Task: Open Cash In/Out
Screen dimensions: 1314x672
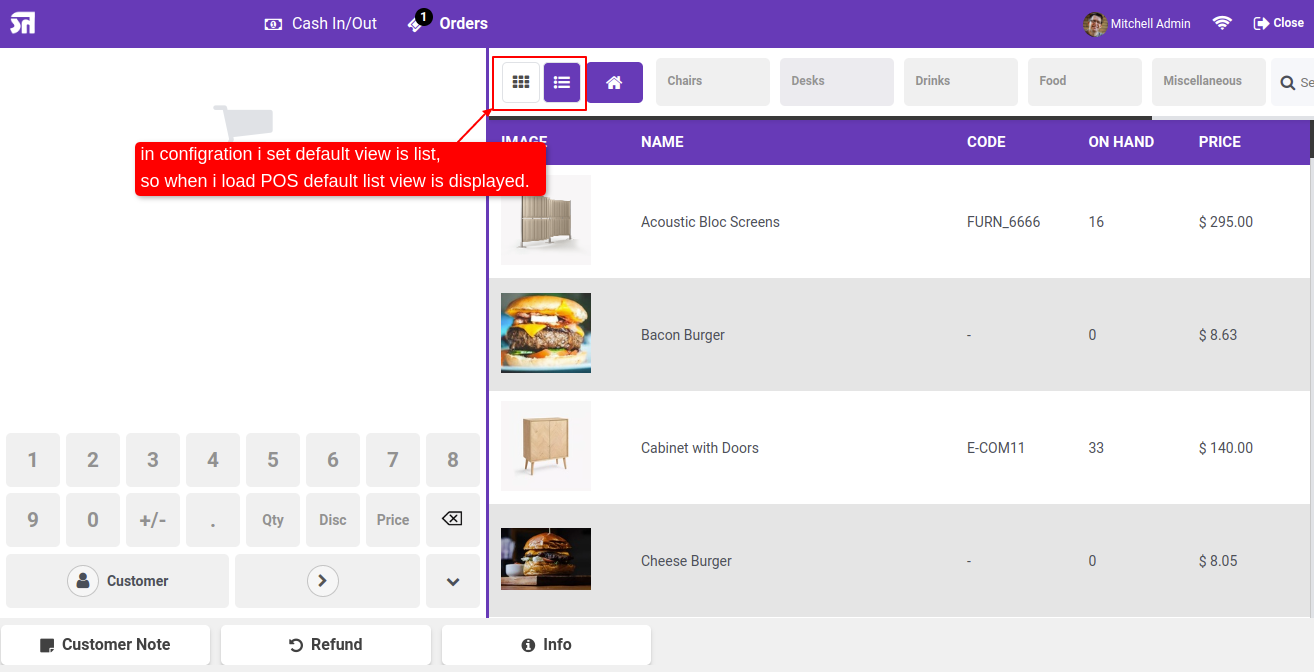Action: pos(320,23)
